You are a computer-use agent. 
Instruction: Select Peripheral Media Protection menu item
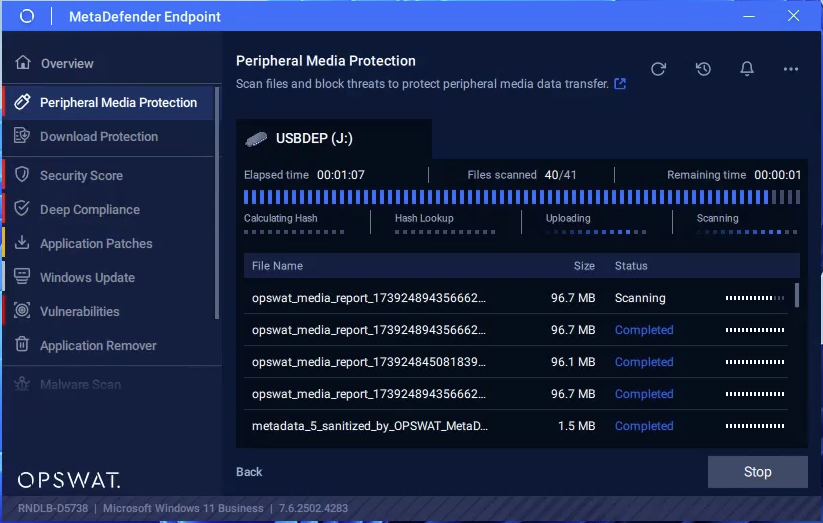coord(109,102)
